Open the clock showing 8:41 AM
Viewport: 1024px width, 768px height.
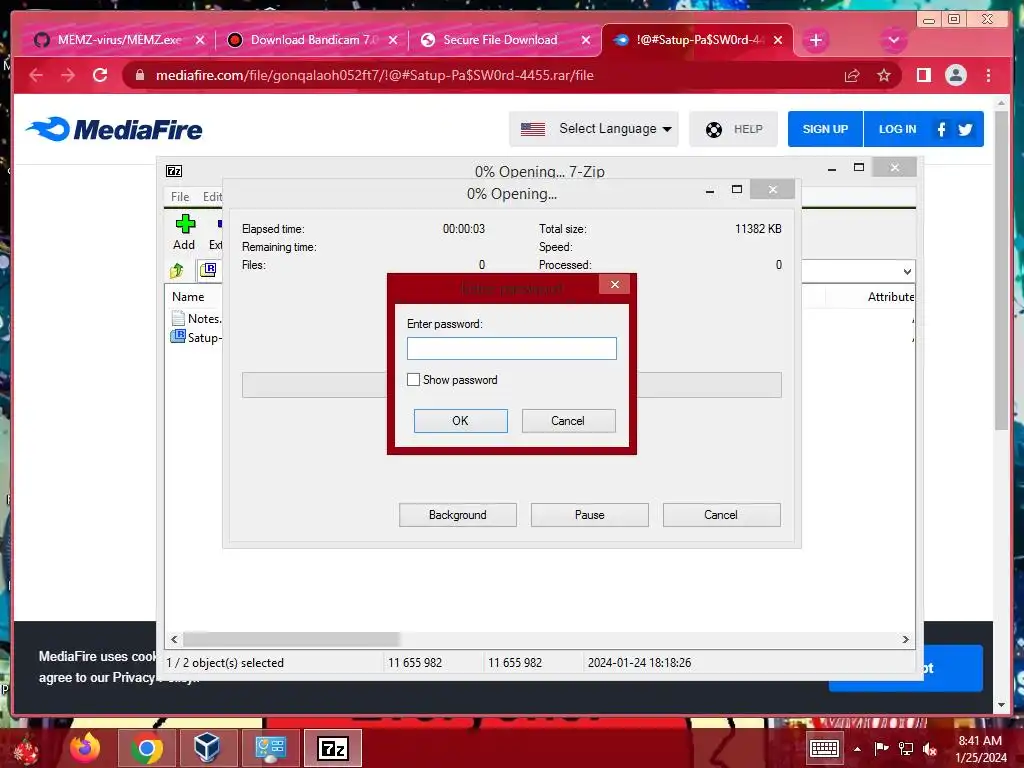(x=980, y=749)
